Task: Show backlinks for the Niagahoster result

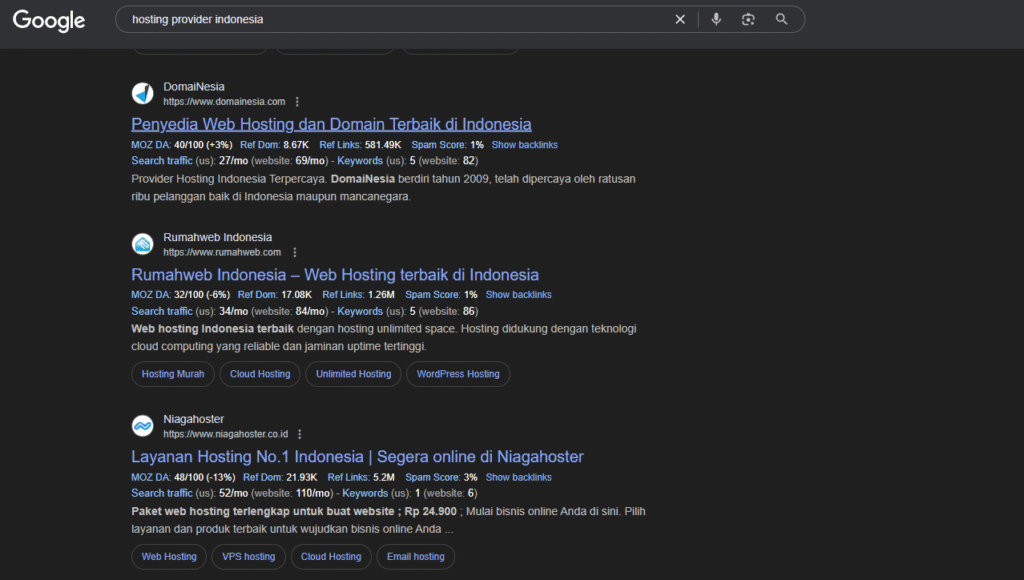Action: click(x=519, y=477)
